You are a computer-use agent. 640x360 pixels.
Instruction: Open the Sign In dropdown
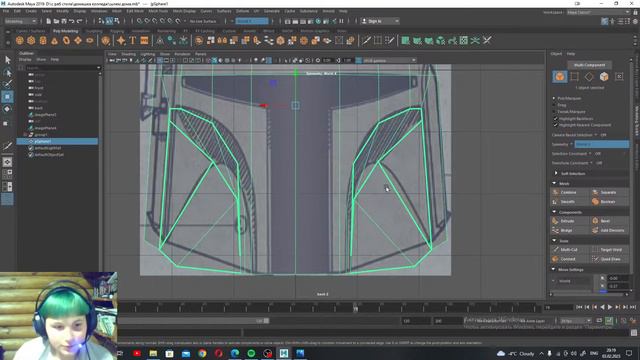[380, 21]
